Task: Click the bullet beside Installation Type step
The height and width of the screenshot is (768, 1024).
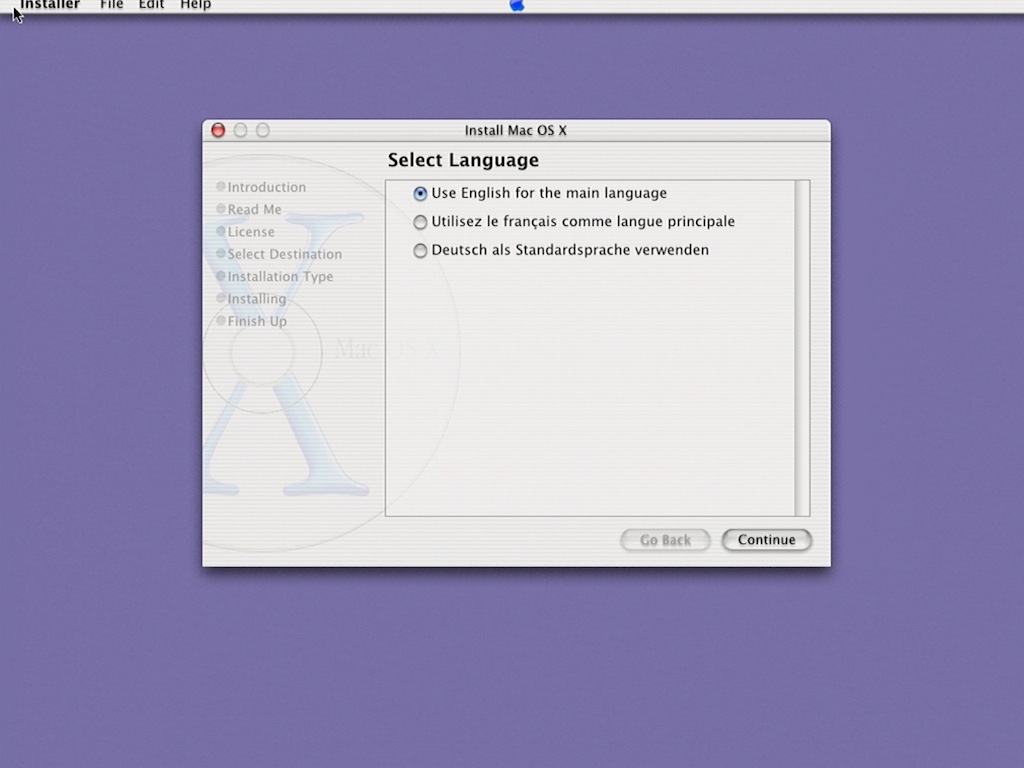Action: pos(221,276)
